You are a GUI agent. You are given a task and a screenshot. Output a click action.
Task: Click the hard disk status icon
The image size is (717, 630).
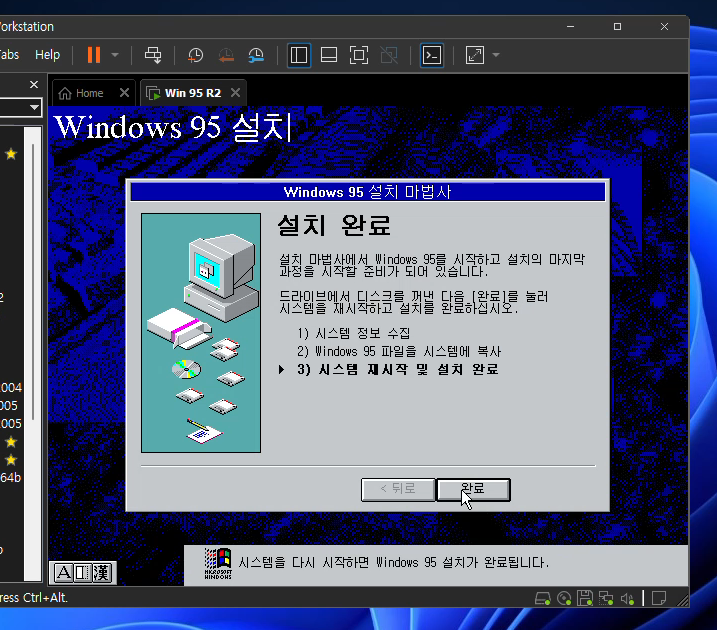click(x=543, y=598)
